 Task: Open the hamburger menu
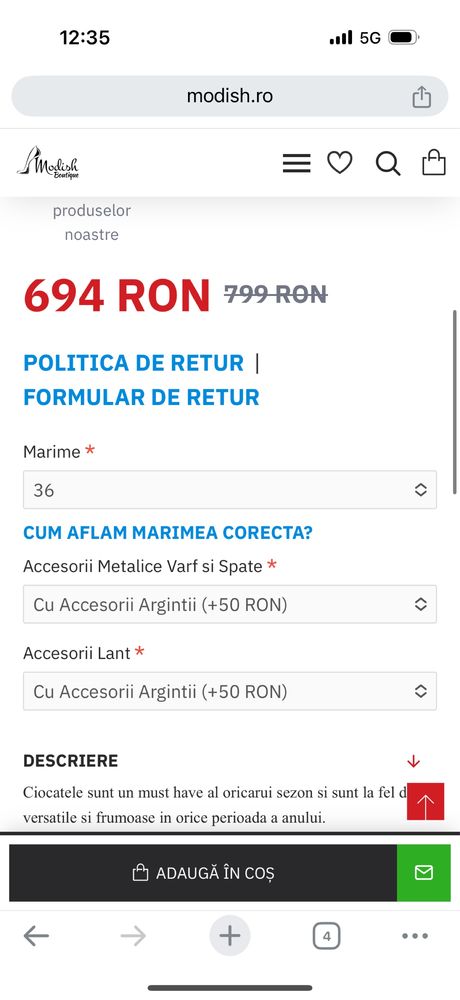pos(296,164)
